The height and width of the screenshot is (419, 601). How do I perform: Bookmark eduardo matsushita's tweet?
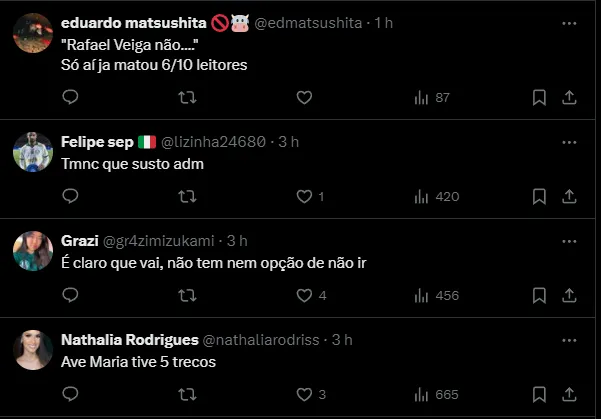coord(539,97)
